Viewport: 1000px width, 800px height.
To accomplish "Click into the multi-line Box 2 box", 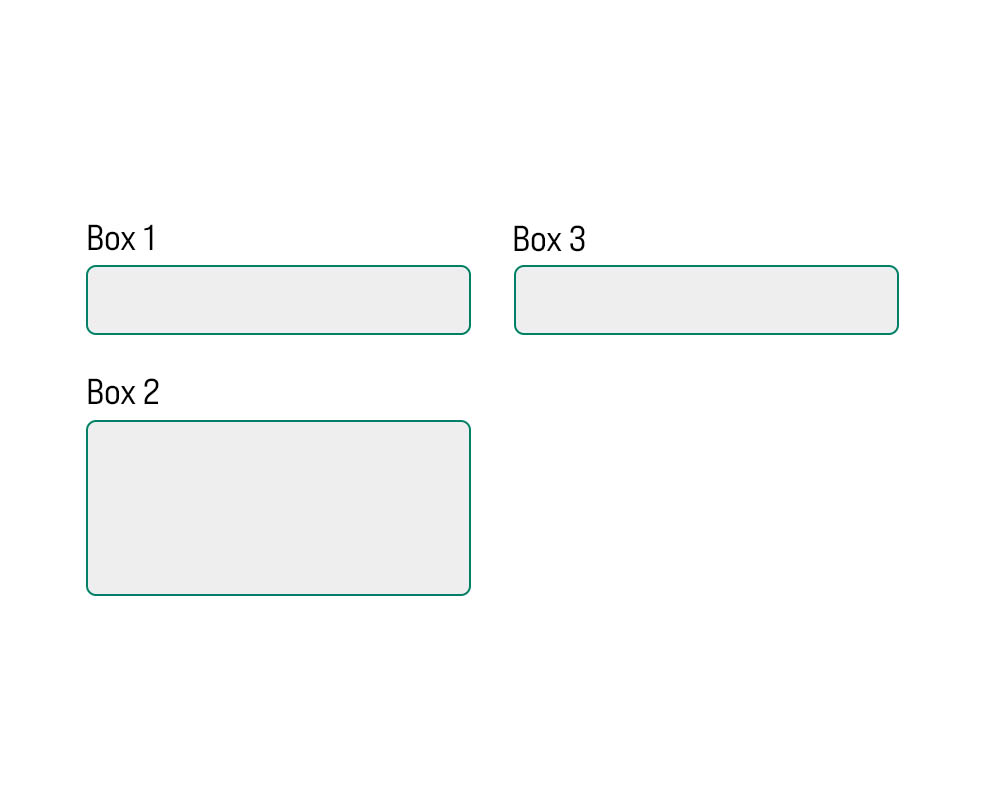I will 278,508.
